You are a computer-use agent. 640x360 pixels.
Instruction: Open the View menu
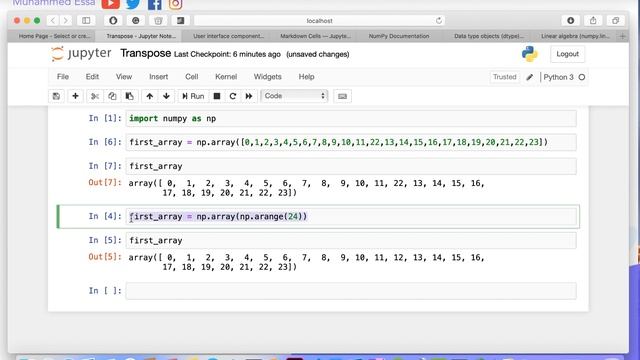[x=124, y=77]
